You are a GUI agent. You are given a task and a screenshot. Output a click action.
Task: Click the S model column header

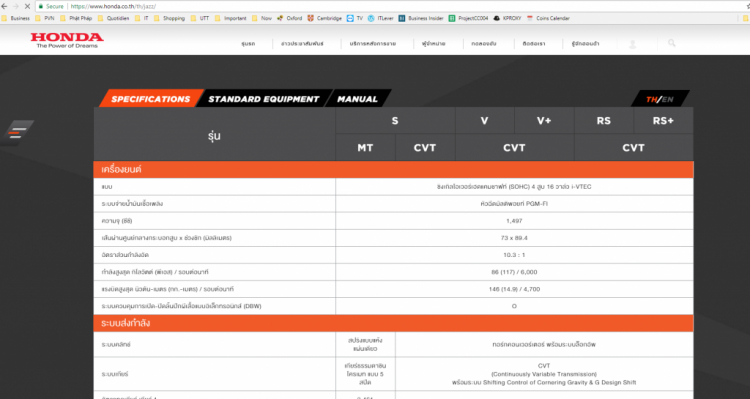tap(395, 121)
